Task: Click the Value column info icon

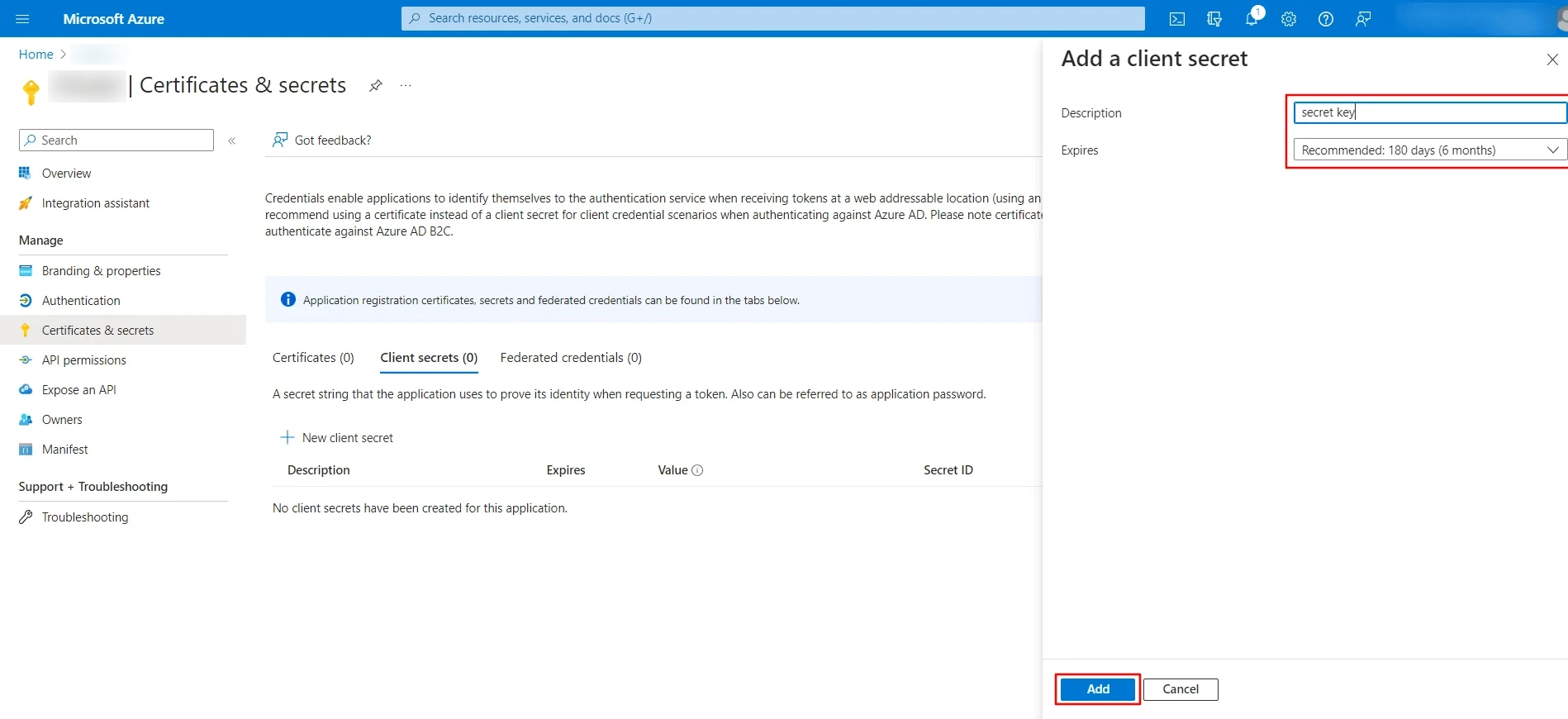Action: [697, 470]
